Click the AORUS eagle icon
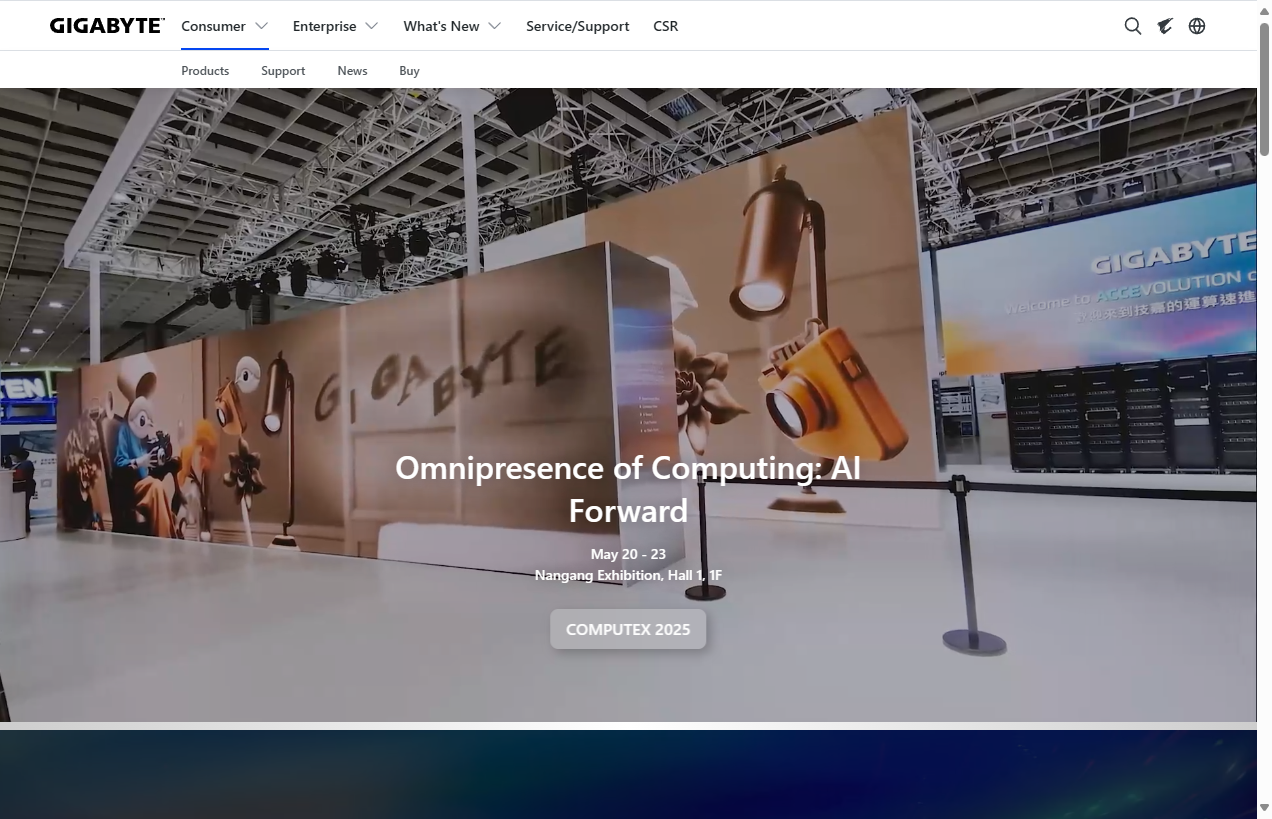 (x=1165, y=26)
